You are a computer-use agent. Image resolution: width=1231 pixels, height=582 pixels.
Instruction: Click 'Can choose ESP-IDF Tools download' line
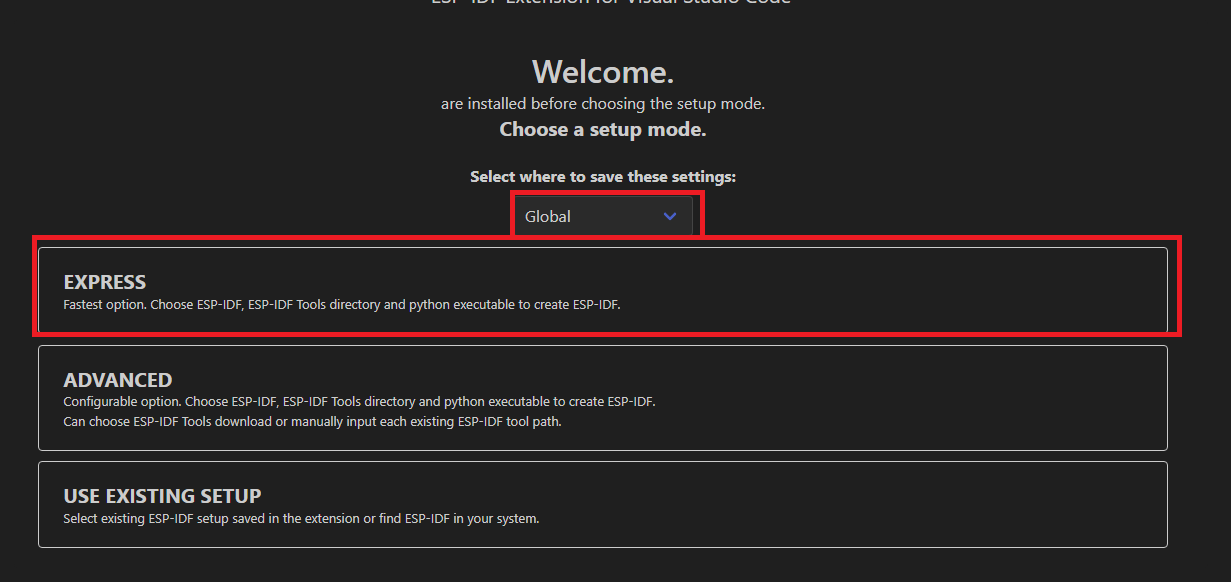(312, 421)
